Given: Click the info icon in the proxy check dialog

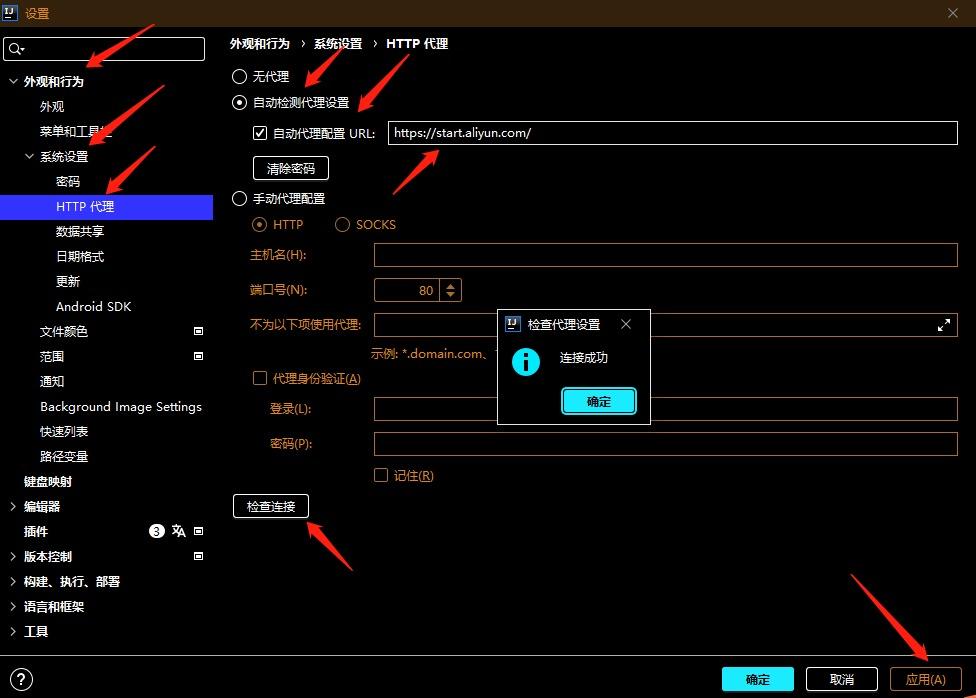Looking at the screenshot, I should click(525, 362).
